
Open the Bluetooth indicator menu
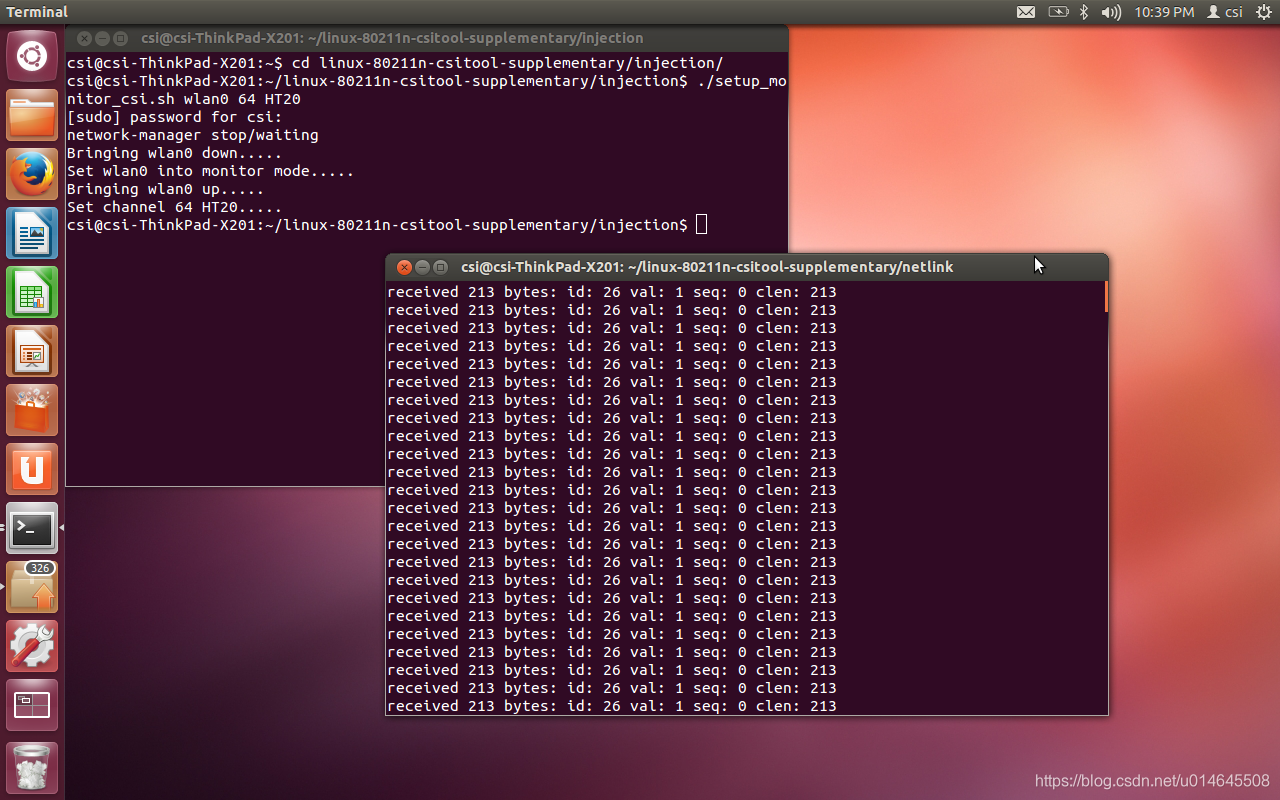coord(1084,12)
